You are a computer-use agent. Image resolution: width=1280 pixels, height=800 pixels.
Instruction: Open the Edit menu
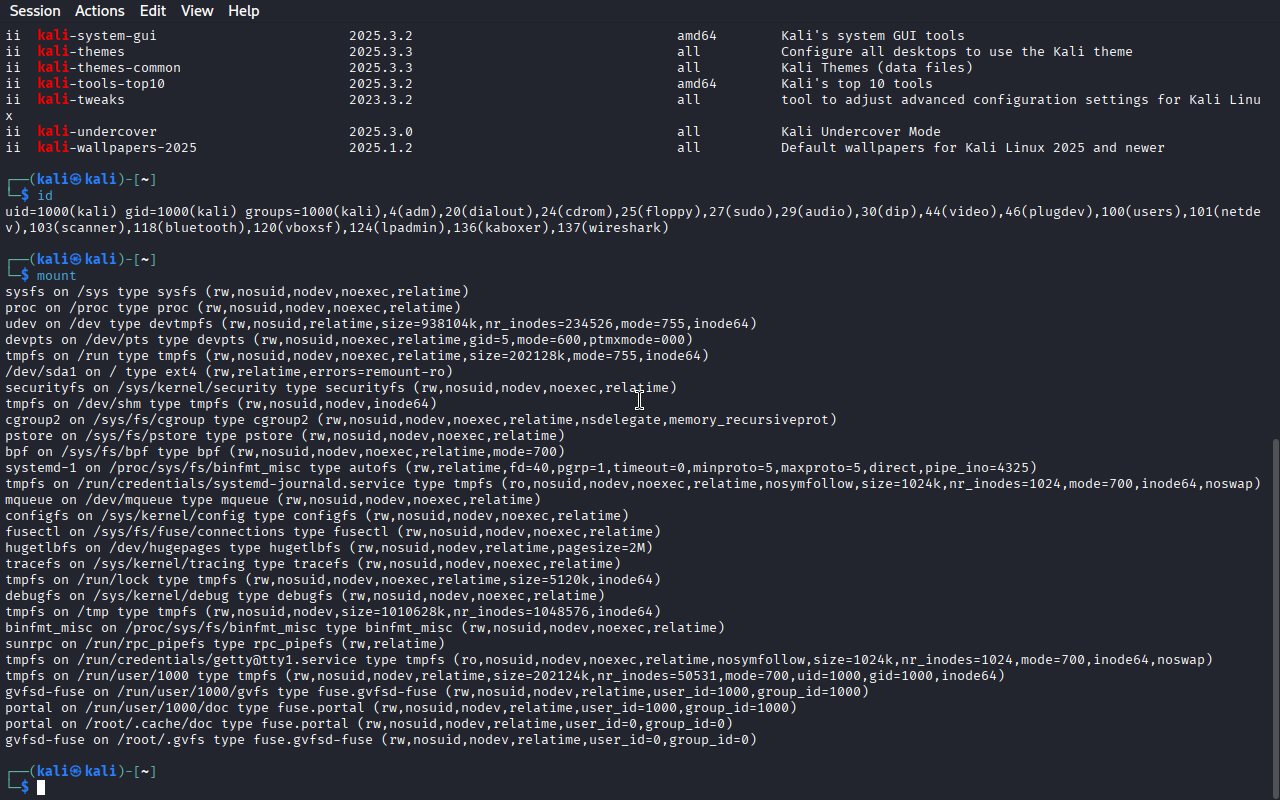[153, 11]
